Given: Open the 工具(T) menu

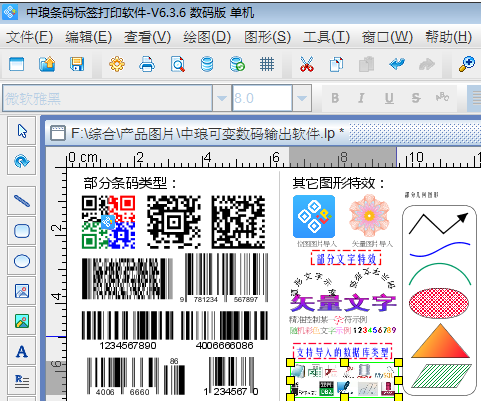Looking at the screenshot, I should (x=326, y=37).
